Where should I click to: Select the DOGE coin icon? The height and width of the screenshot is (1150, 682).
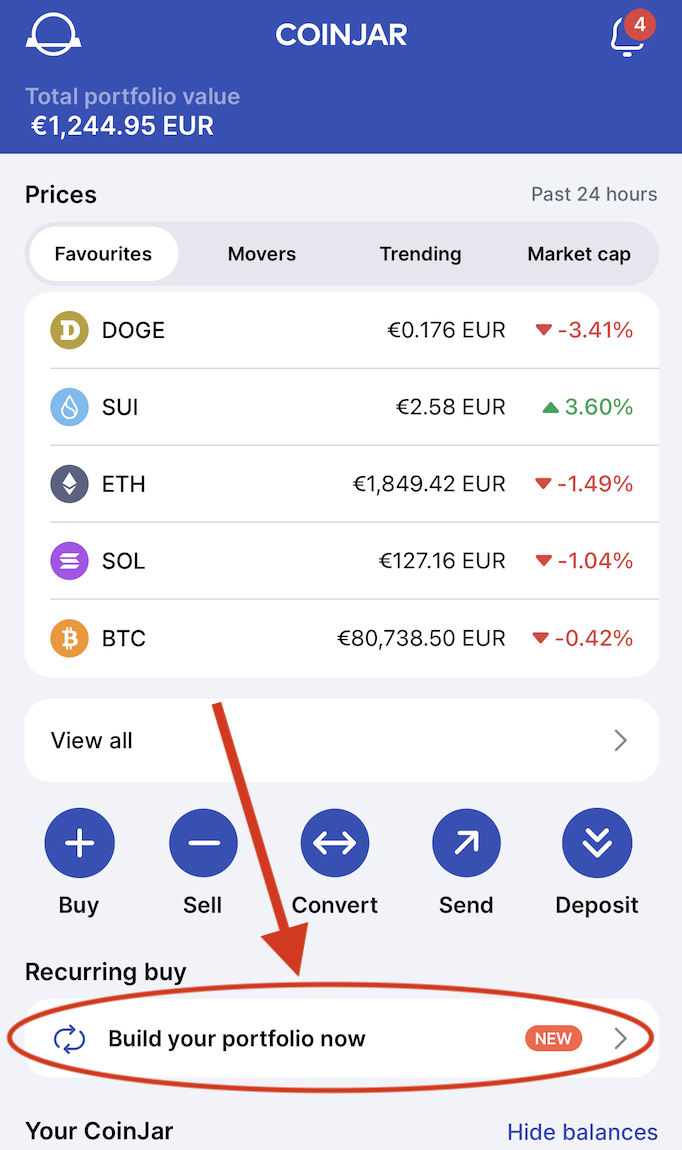[70, 330]
